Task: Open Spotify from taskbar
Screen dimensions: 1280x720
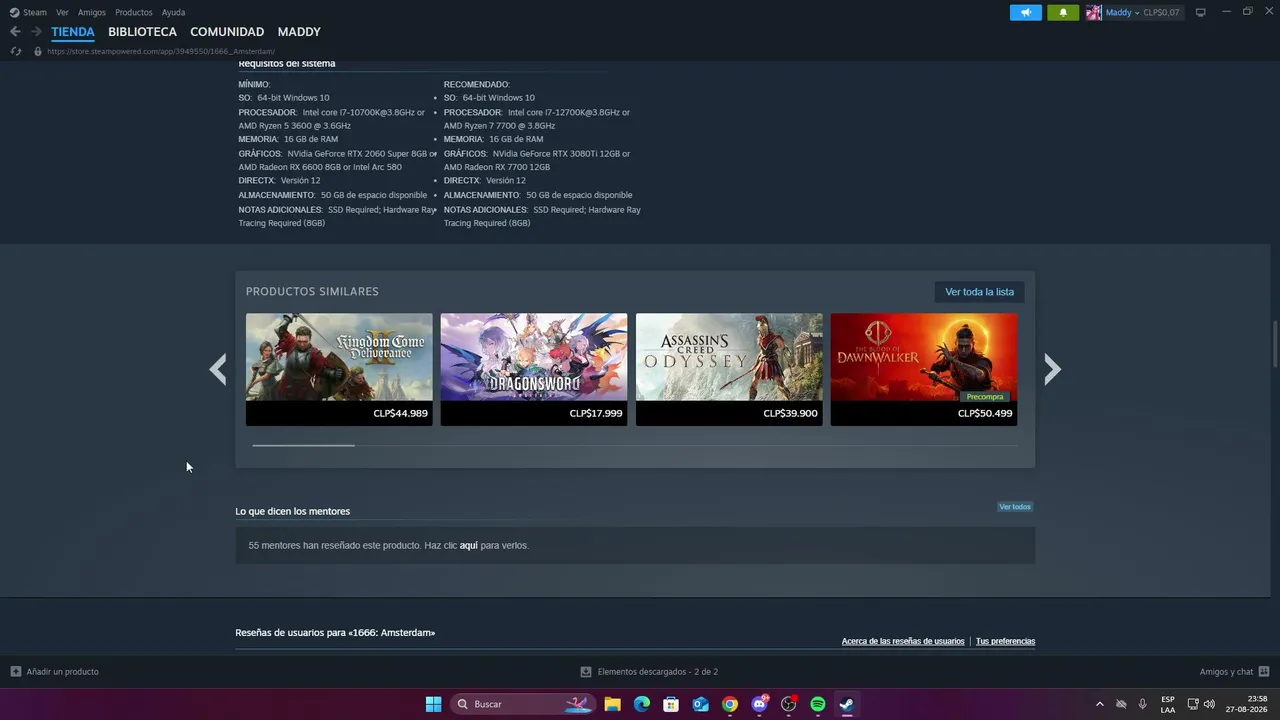Action: [818, 704]
